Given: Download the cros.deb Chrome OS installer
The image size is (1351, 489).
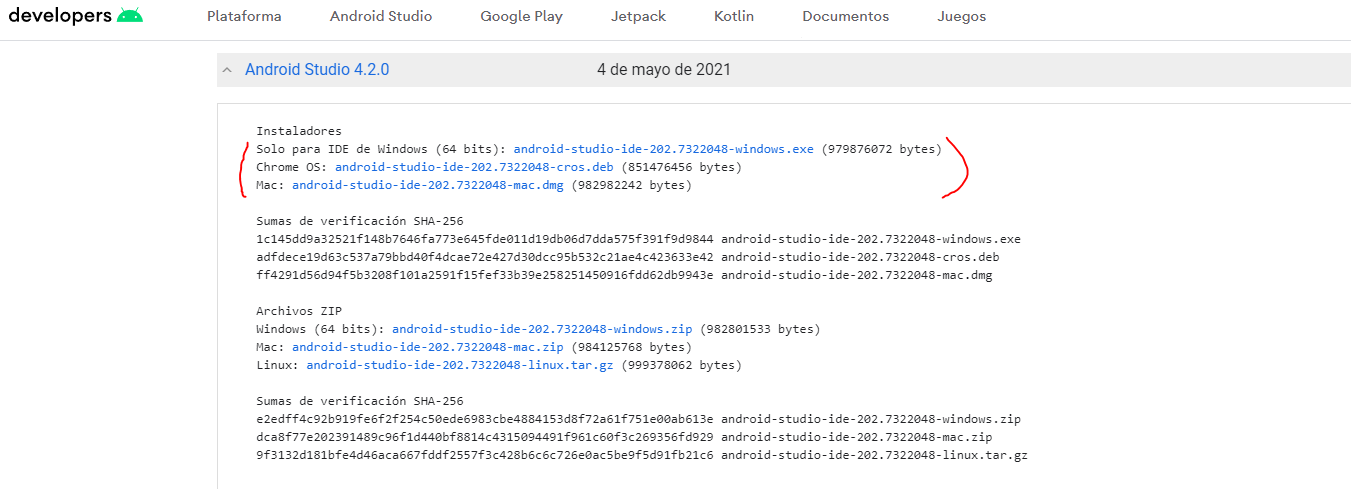Looking at the screenshot, I should (x=474, y=167).
